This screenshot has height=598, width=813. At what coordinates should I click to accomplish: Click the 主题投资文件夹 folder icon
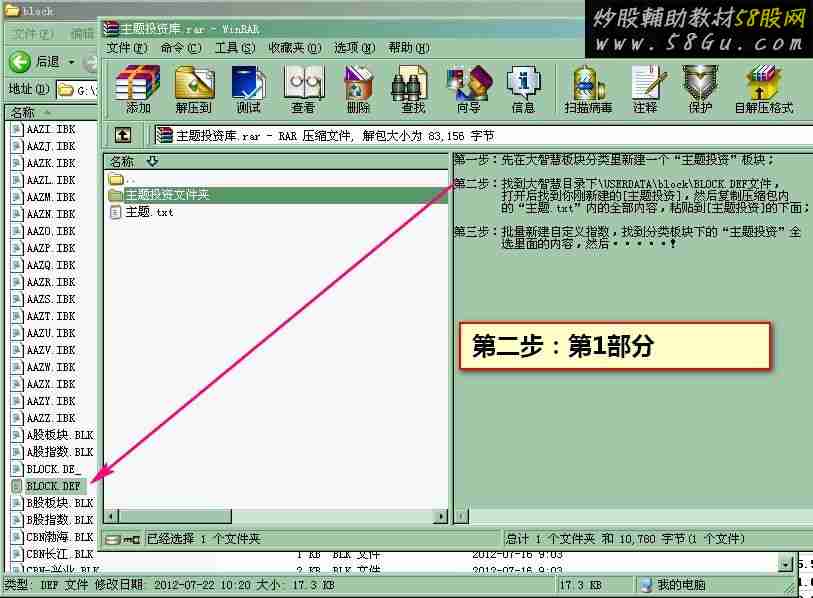(116, 195)
